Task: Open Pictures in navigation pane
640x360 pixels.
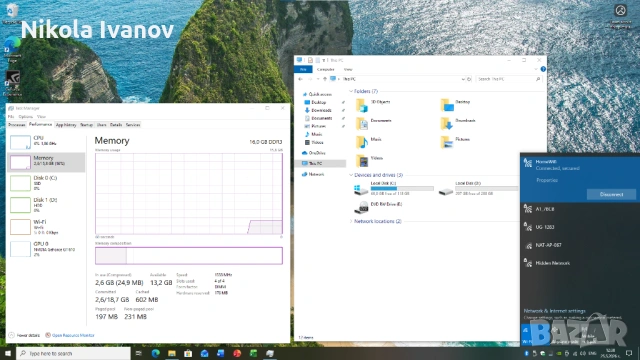Action: coord(315,126)
